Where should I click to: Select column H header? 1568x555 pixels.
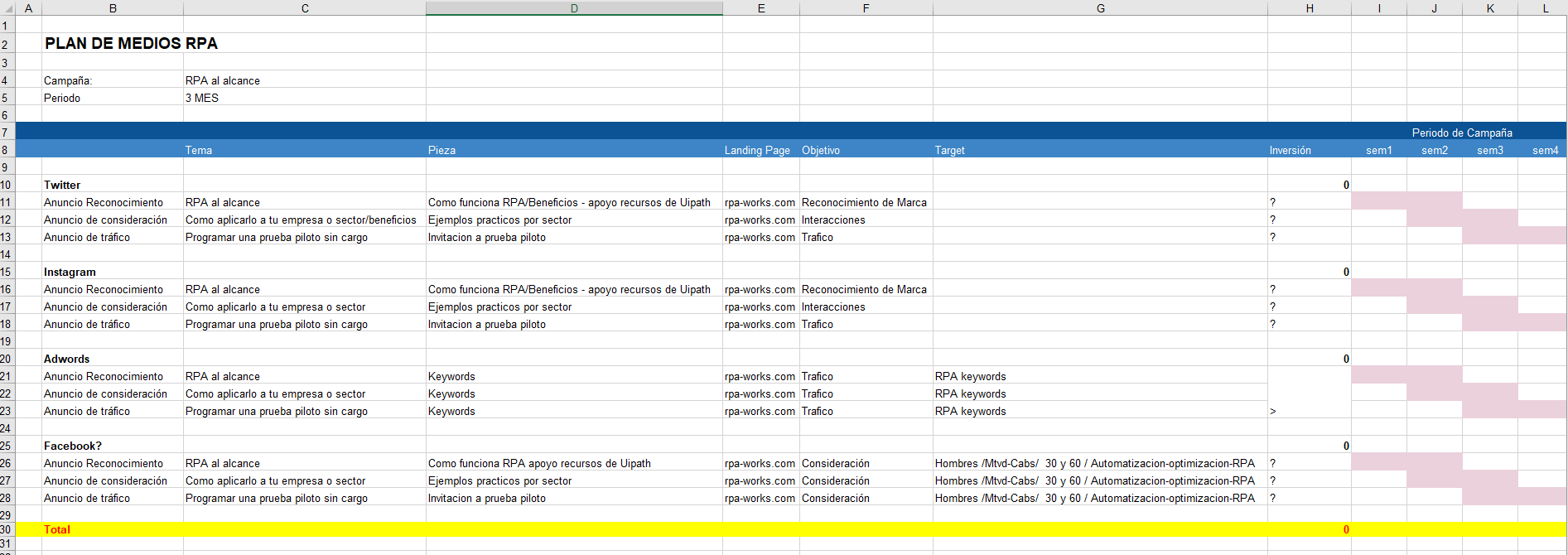(x=1310, y=8)
